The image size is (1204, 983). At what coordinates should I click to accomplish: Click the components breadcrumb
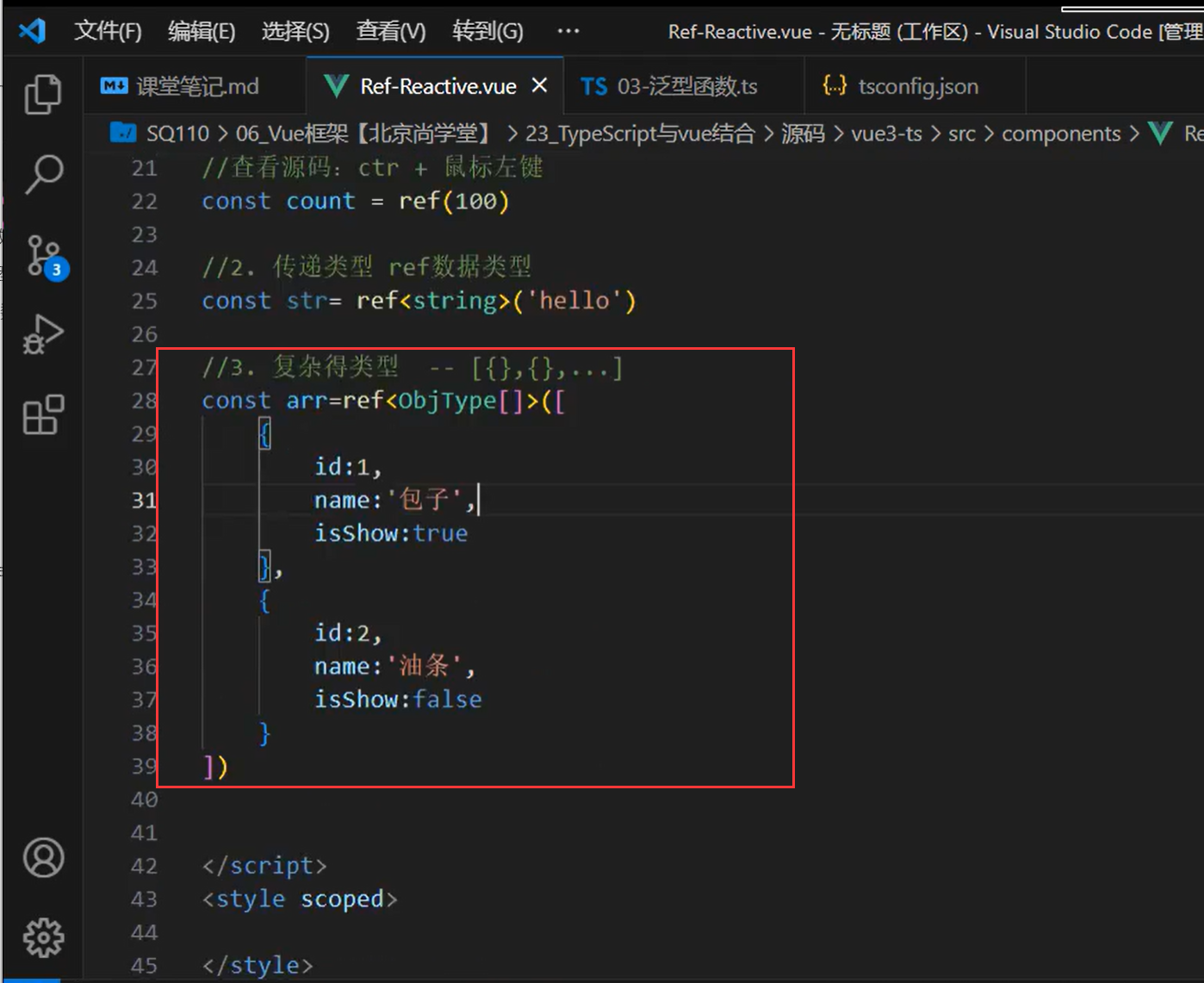click(x=1061, y=134)
